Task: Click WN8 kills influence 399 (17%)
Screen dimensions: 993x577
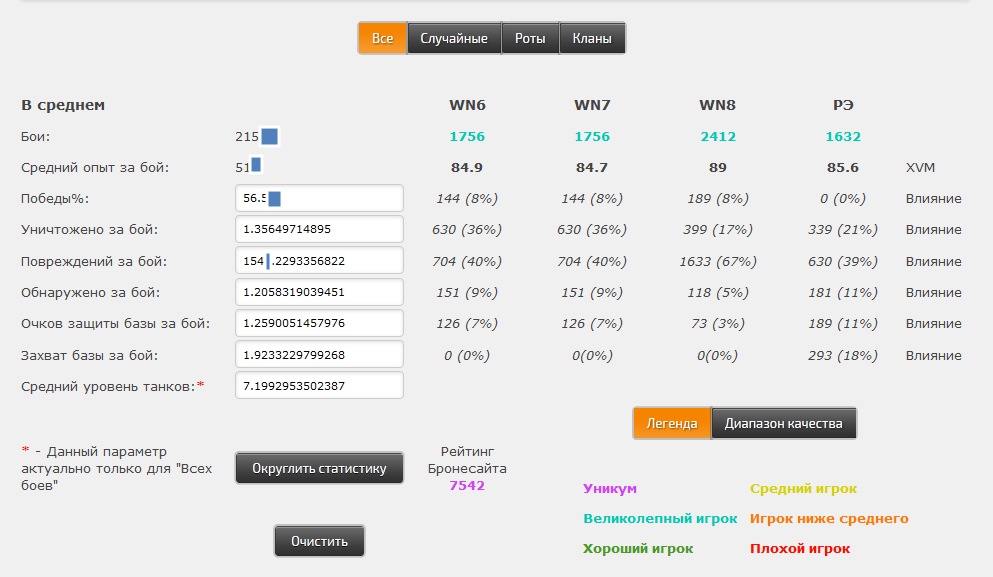Action: click(x=718, y=229)
